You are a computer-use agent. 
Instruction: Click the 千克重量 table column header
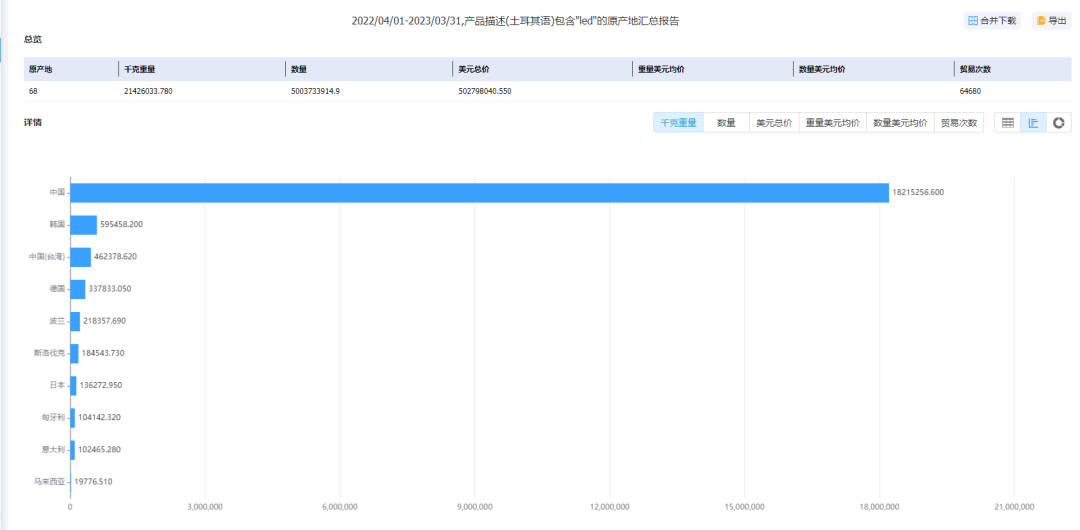coord(140,69)
